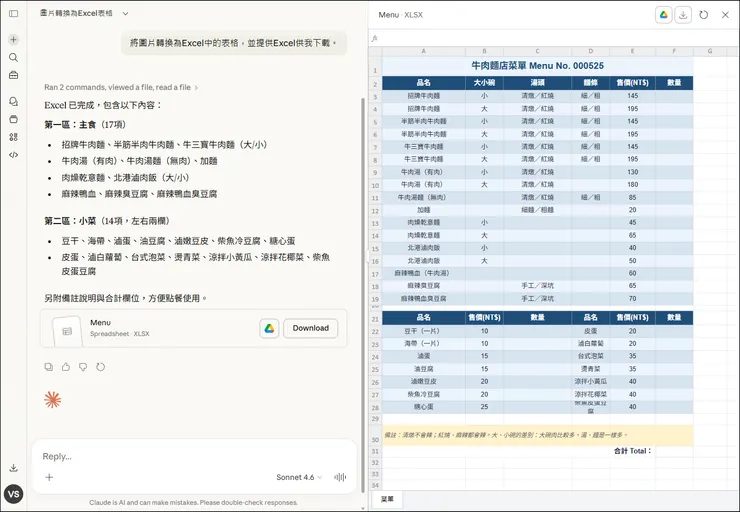This screenshot has height=512, width=740.
Task: Open the code icon in sidebar
Action: click(x=14, y=155)
